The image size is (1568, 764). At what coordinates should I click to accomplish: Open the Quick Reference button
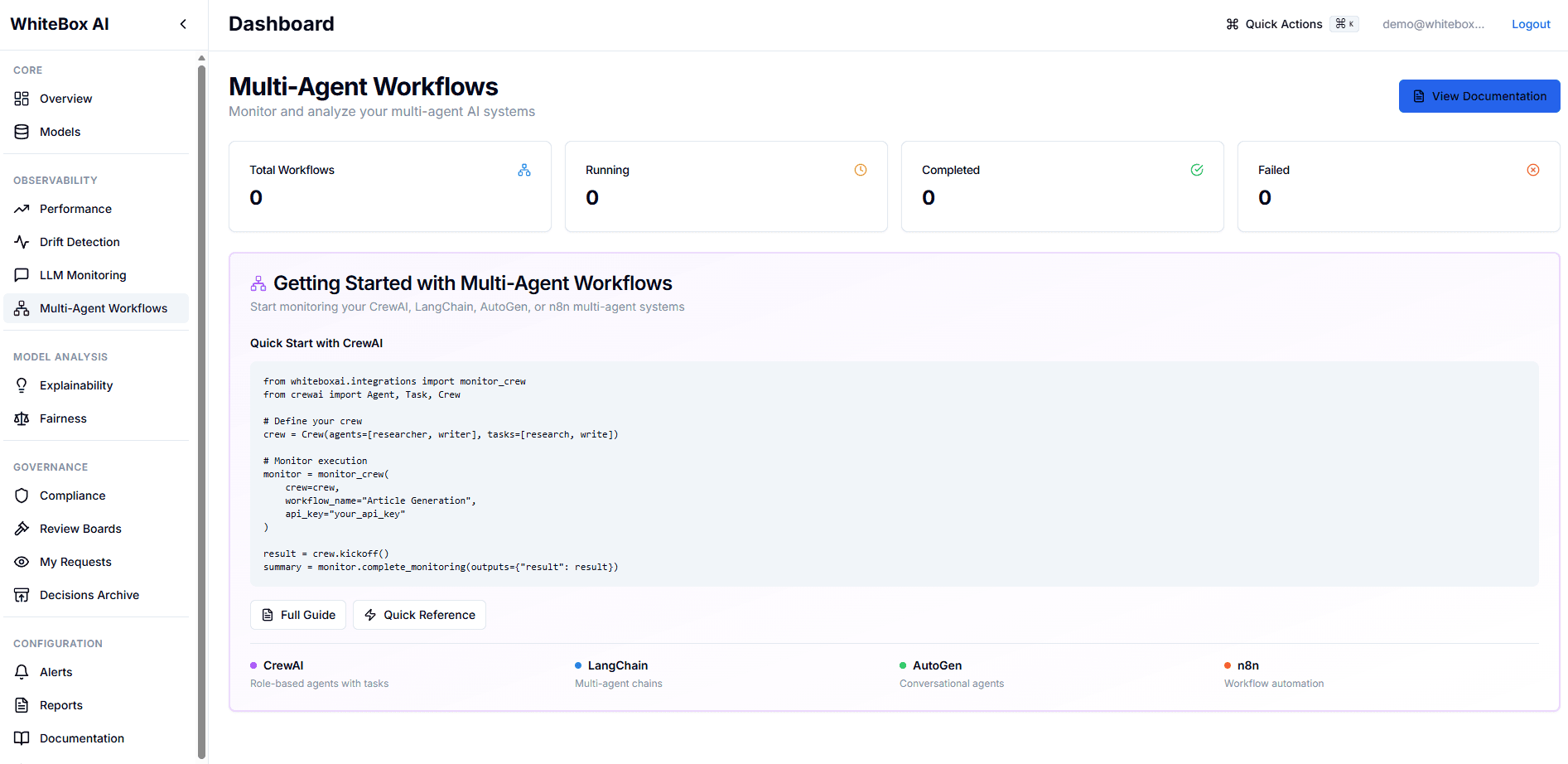click(x=419, y=615)
